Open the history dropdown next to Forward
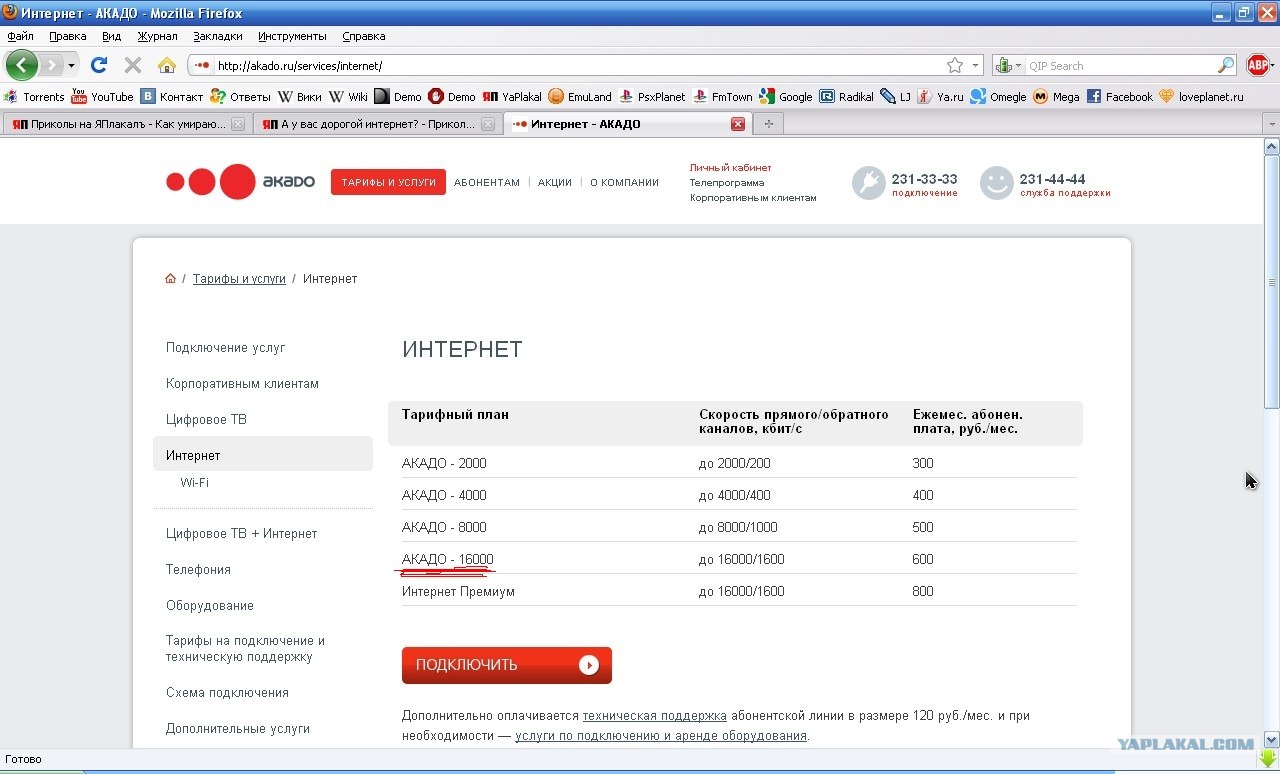The height and width of the screenshot is (774, 1280). pyautogui.click(x=71, y=66)
